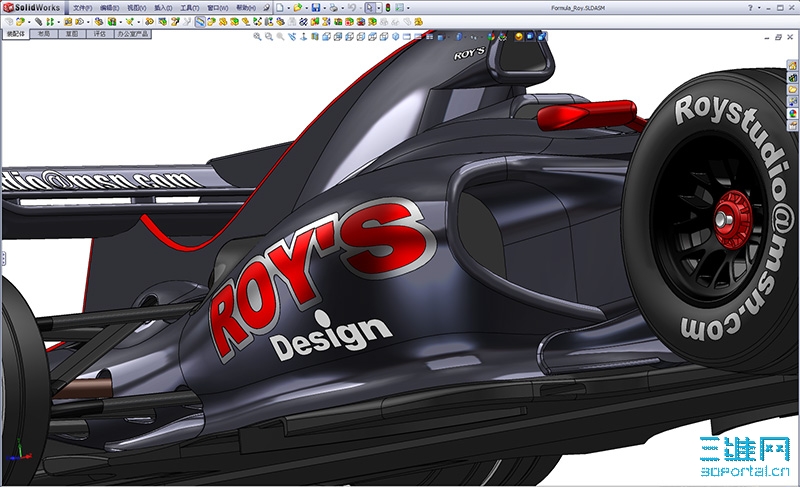
Task: Expand the collapsed left panel handle
Action: coord(3,258)
